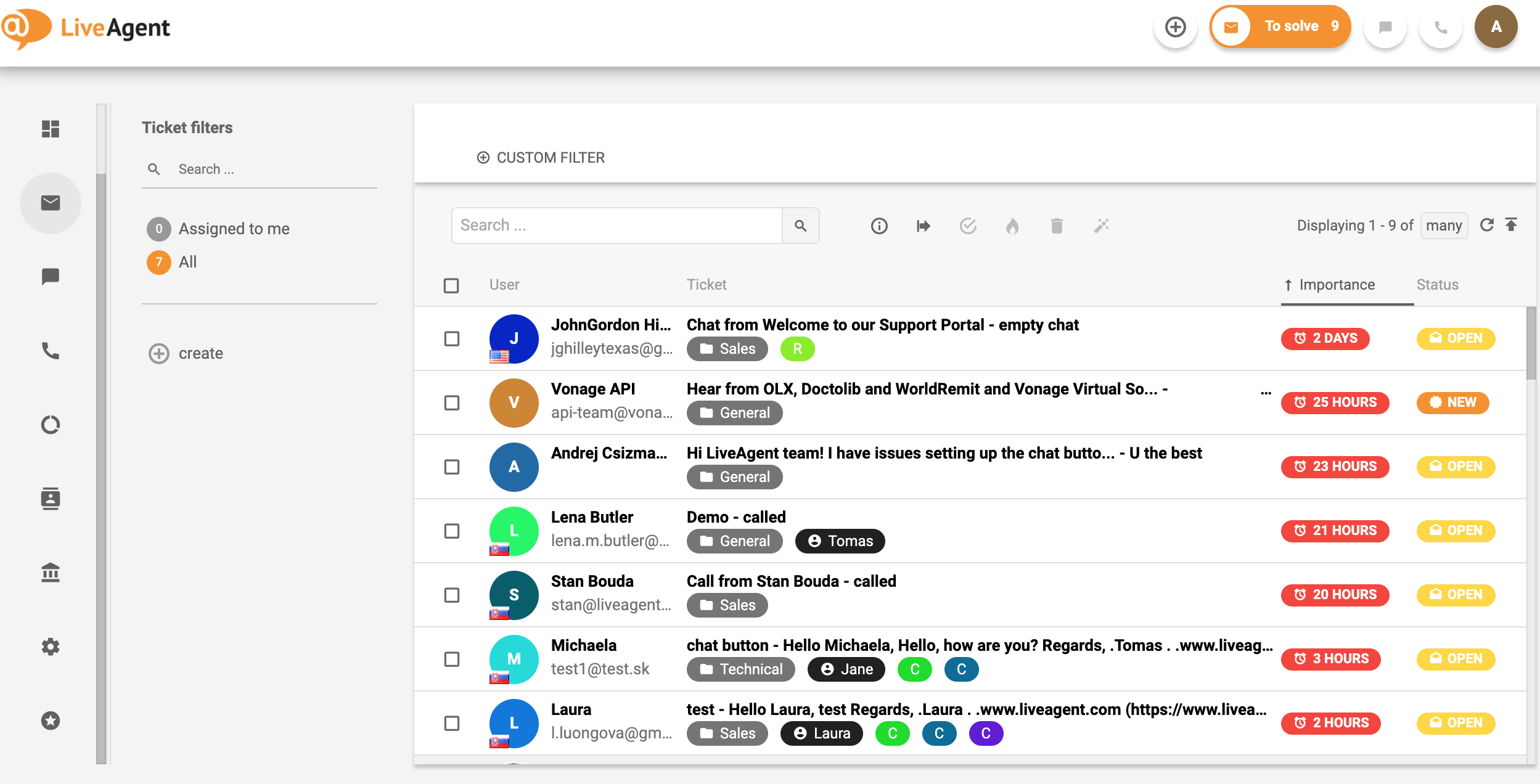Click the CUSTOM FILTER button

[x=541, y=158]
